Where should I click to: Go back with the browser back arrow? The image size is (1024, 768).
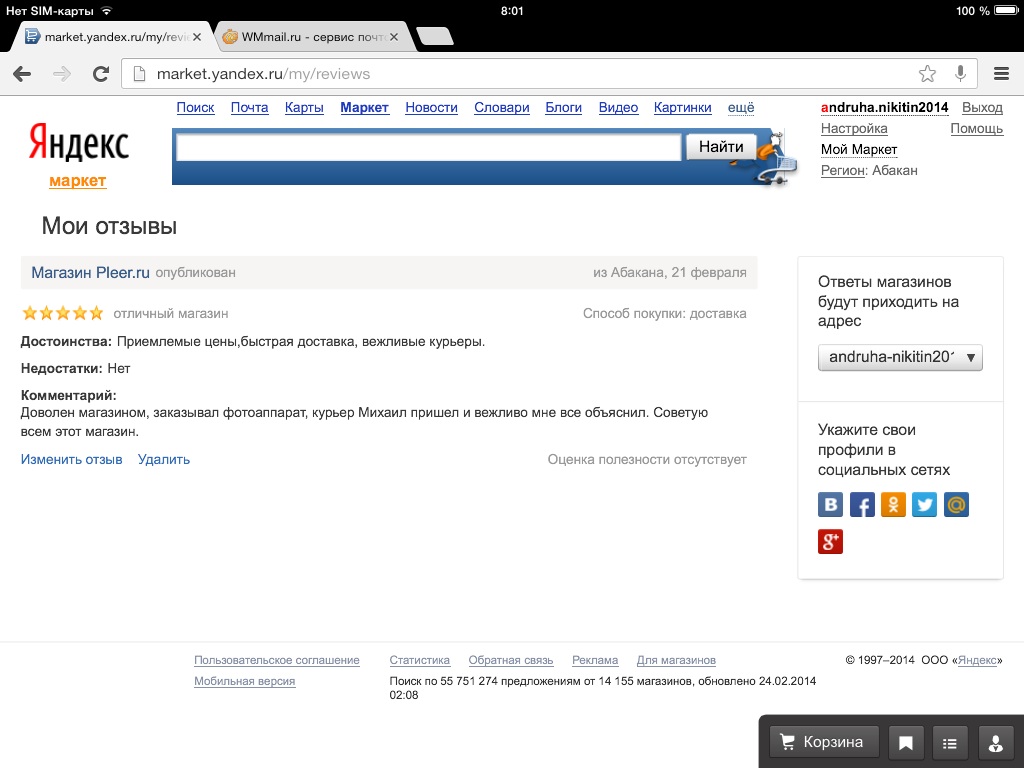click(x=22, y=74)
